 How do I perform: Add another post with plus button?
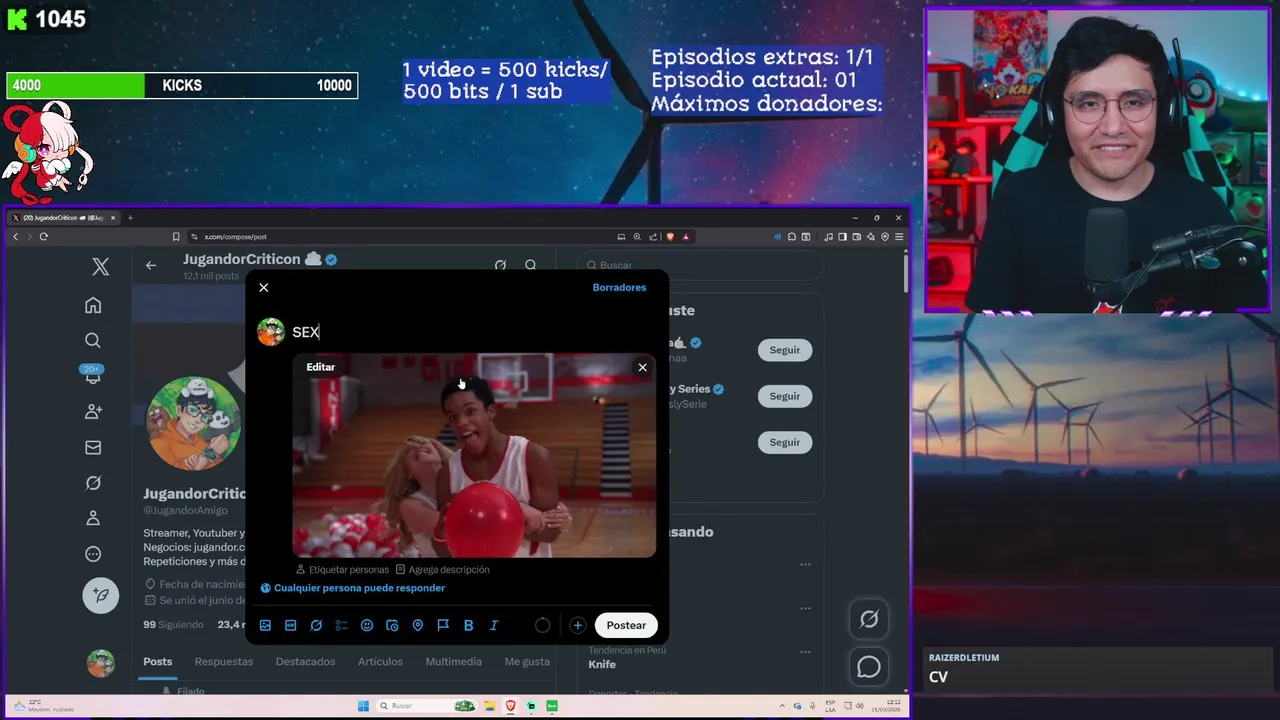click(577, 625)
